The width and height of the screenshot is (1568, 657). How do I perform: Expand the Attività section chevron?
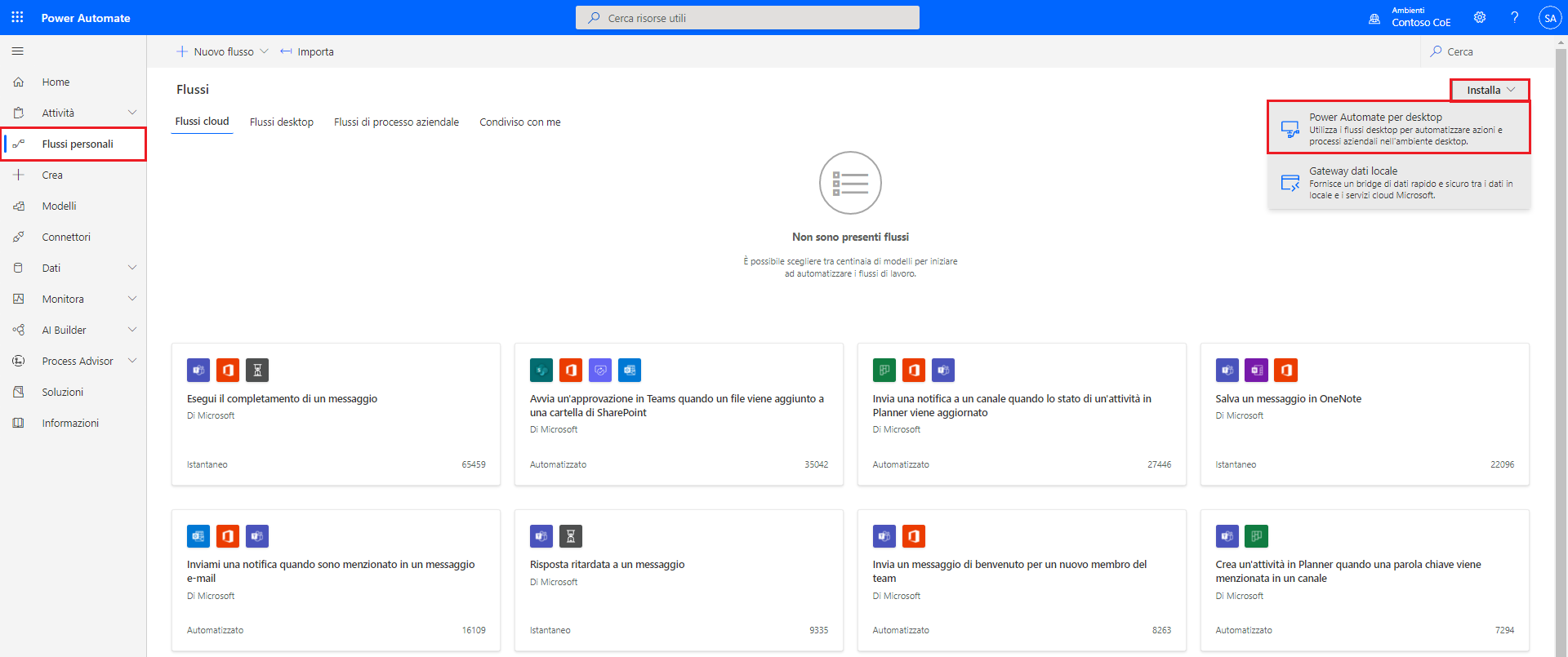click(x=132, y=113)
